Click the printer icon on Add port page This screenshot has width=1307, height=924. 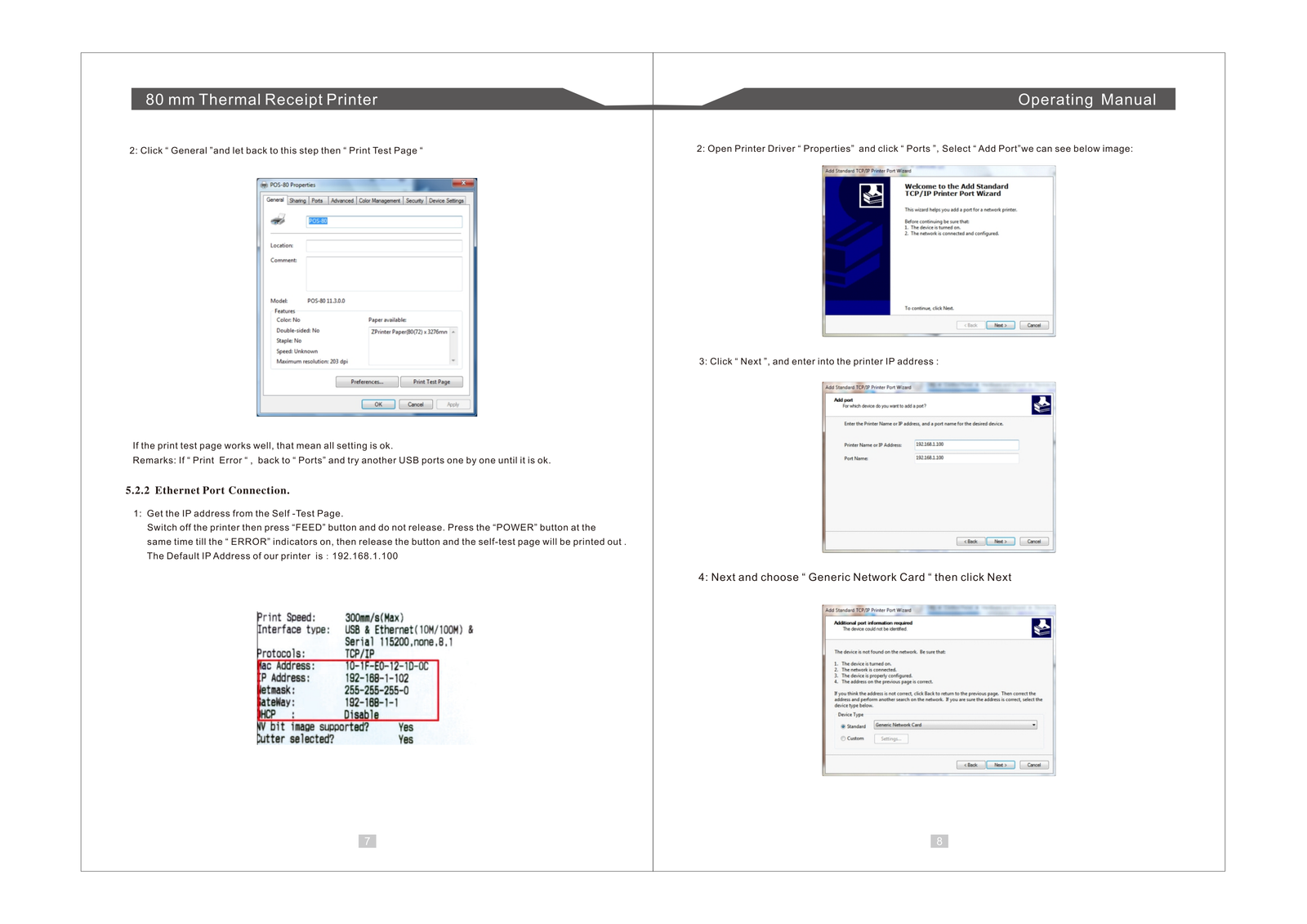click(x=1041, y=404)
